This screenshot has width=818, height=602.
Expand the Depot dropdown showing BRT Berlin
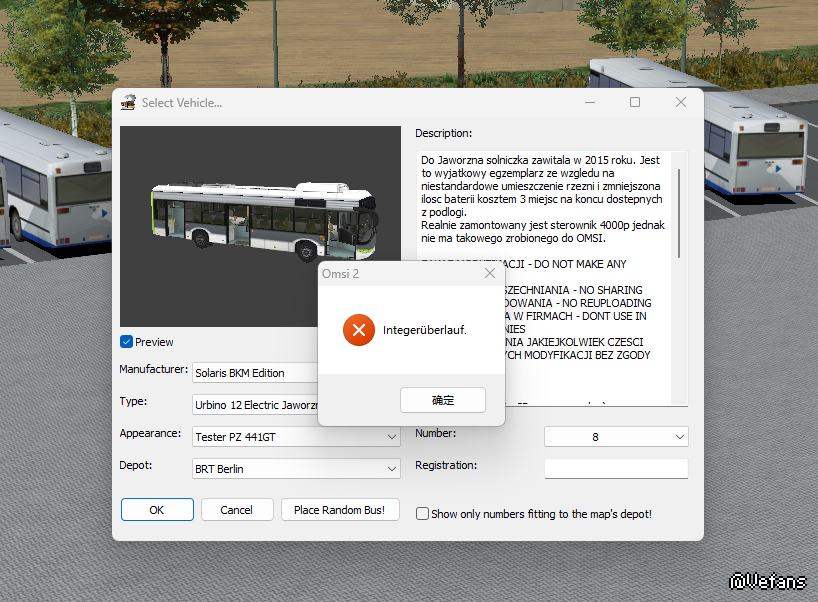[392, 469]
